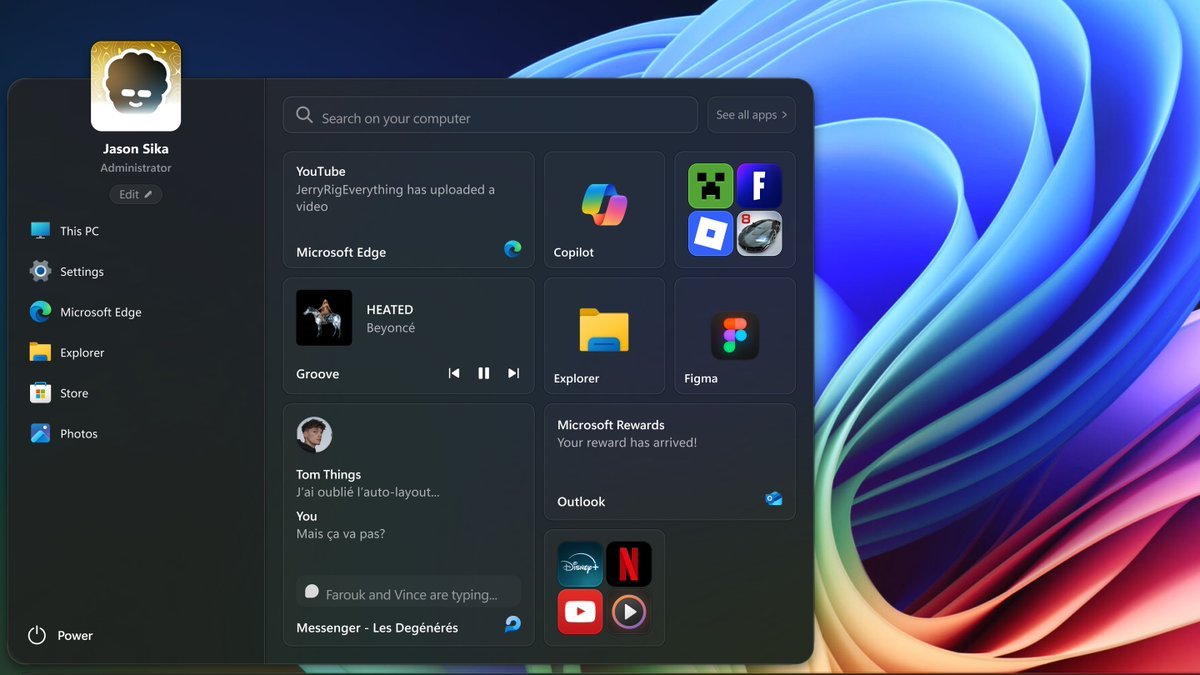Click the Administrator label
The width and height of the screenshot is (1200, 675).
click(x=136, y=168)
